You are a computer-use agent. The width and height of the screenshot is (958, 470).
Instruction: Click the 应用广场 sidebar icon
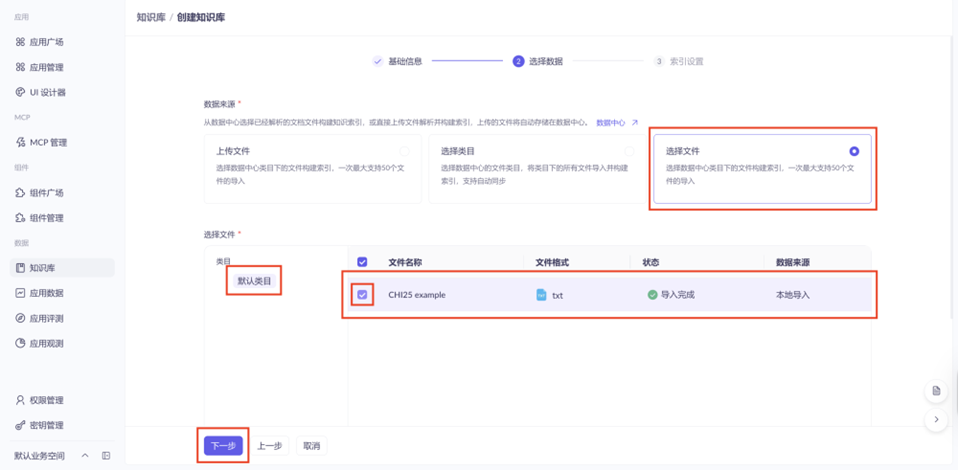tap(20, 42)
